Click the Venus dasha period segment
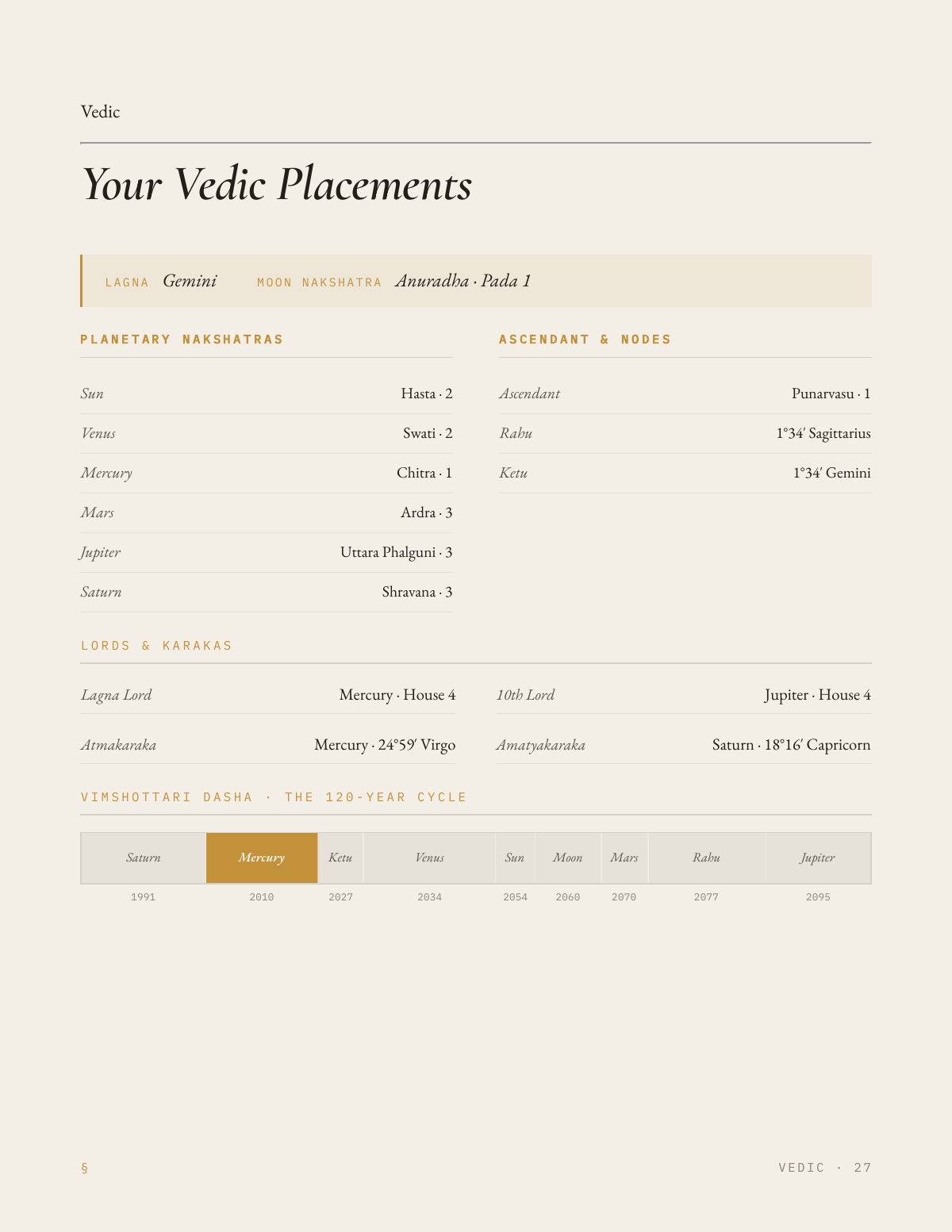Viewport: 952px width, 1232px height. [429, 858]
